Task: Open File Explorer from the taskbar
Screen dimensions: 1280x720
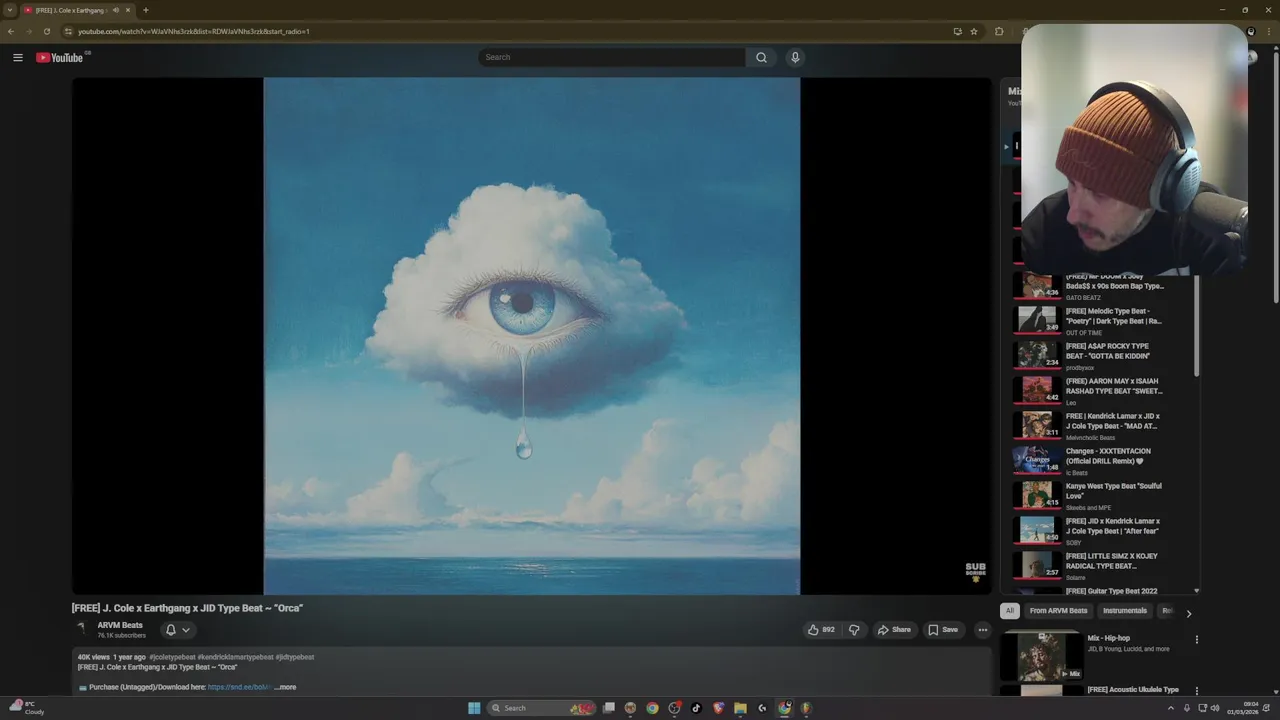Action: [x=740, y=708]
